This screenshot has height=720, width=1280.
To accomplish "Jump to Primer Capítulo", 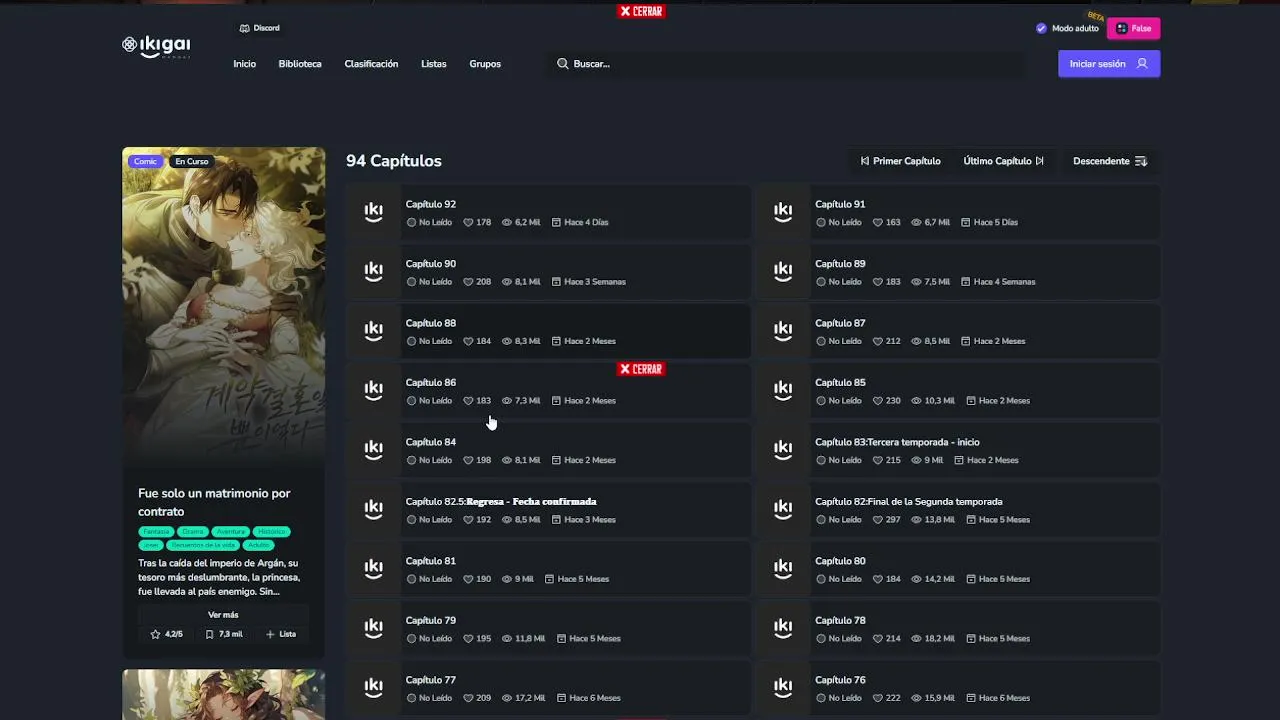I will point(900,161).
